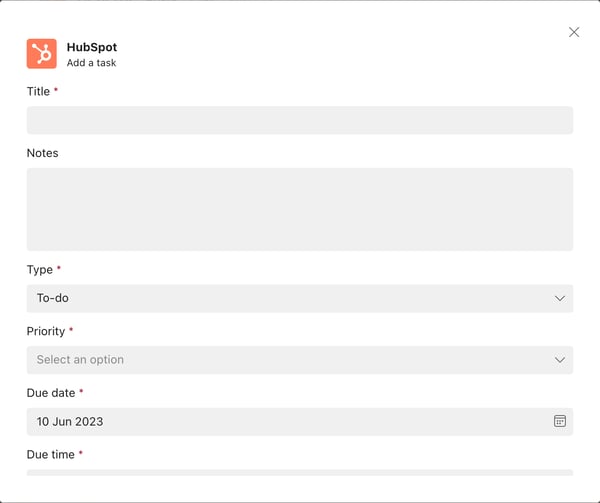Click the 'Due date' field label
Viewport: 600px width, 503px height.
coord(51,393)
